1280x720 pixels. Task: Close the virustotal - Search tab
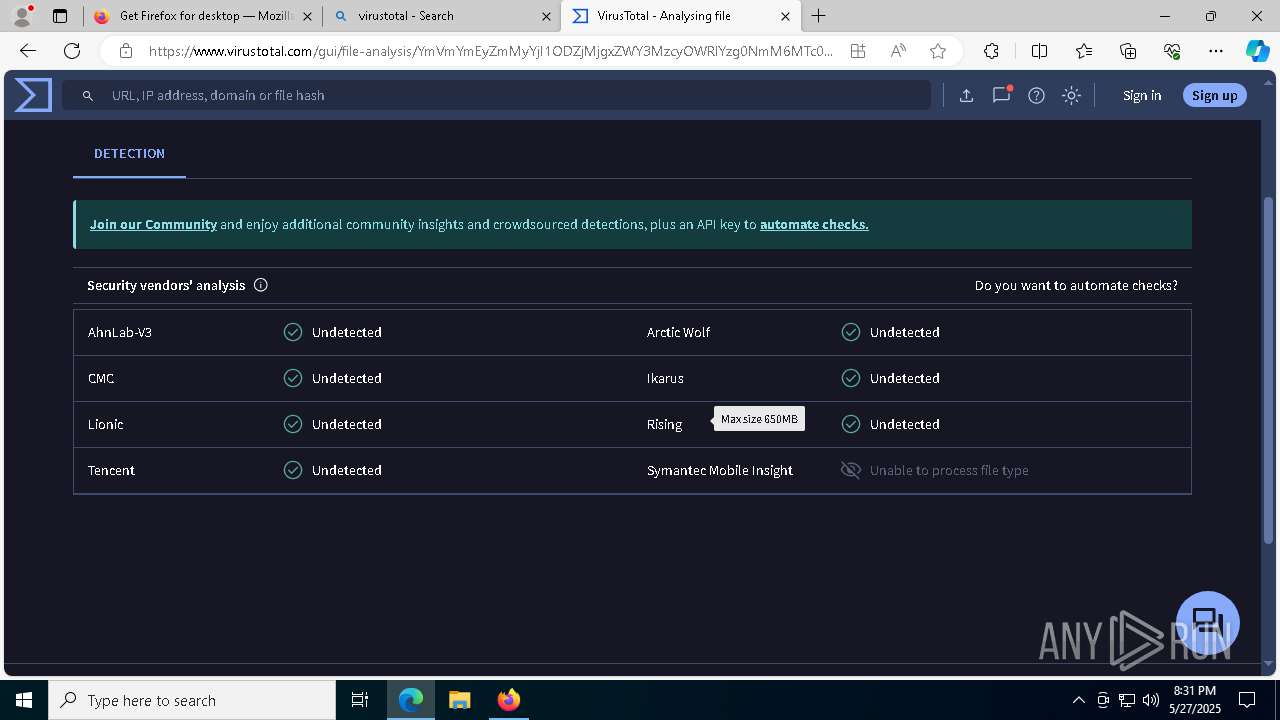(546, 16)
